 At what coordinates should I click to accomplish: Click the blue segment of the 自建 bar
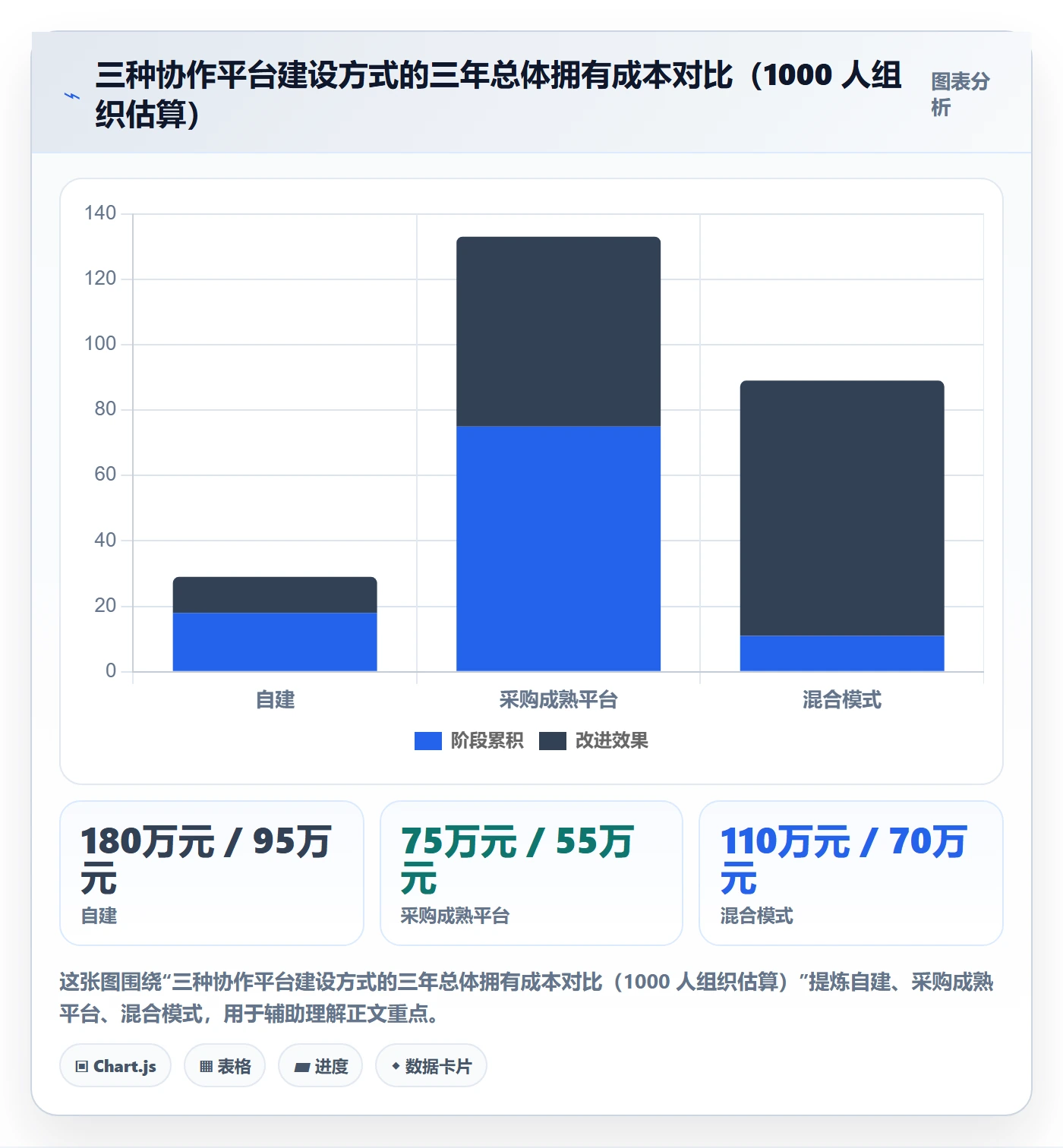[275, 642]
